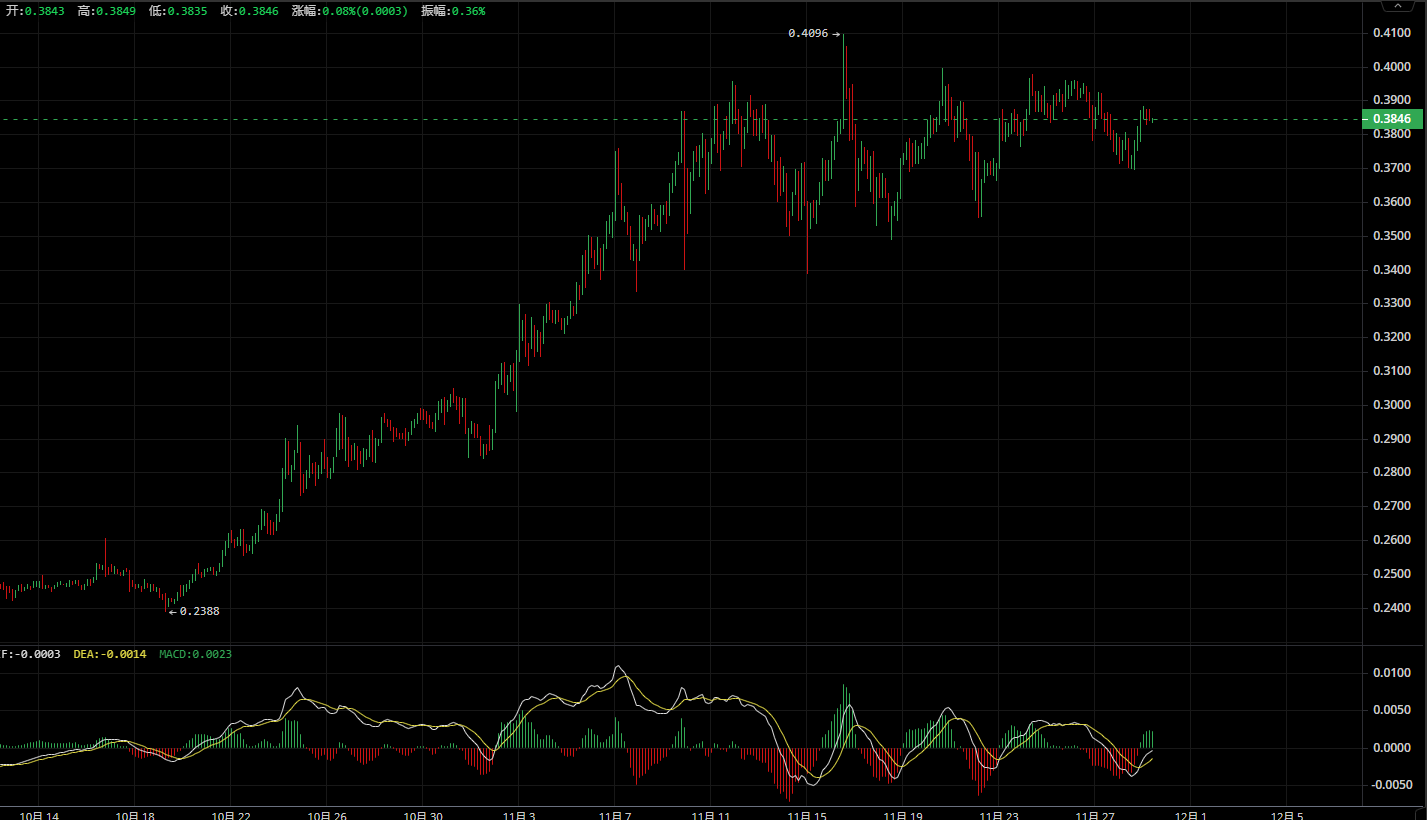This screenshot has height=820, width=1427.
Task: Click the 10月 22 date label
Action: [x=231, y=815]
